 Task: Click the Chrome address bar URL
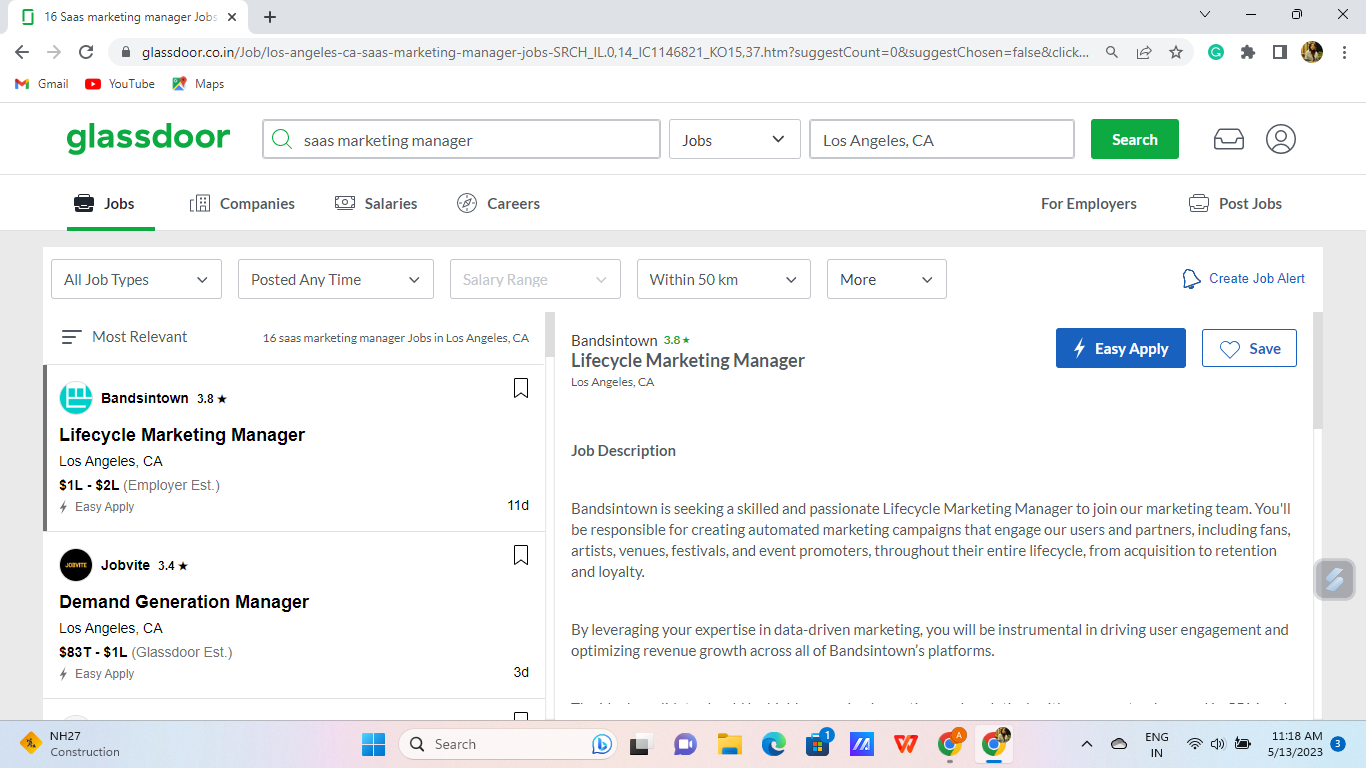(x=615, y=52)
